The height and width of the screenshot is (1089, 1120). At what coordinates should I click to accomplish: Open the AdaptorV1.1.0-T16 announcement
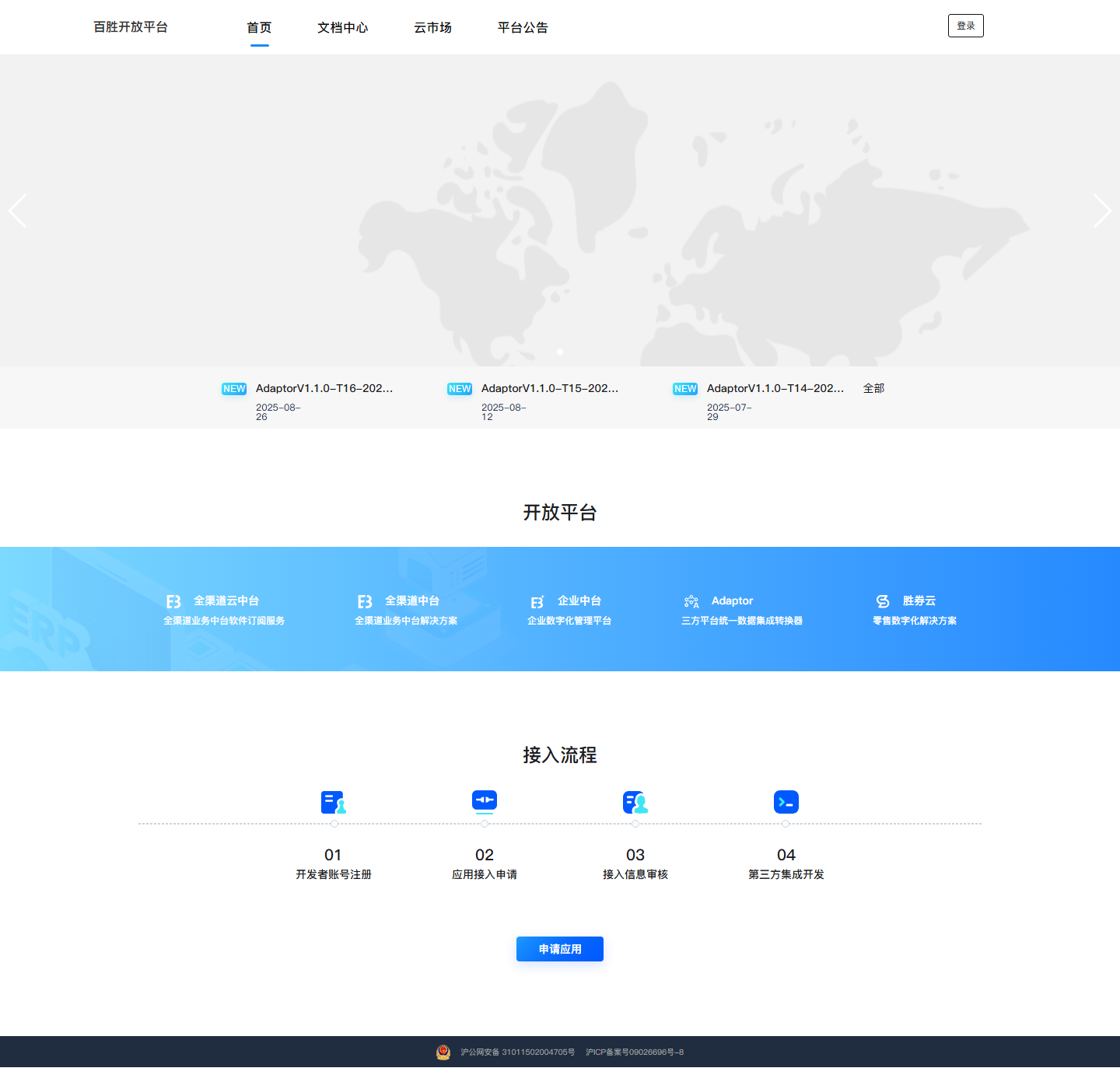(324, 388)
